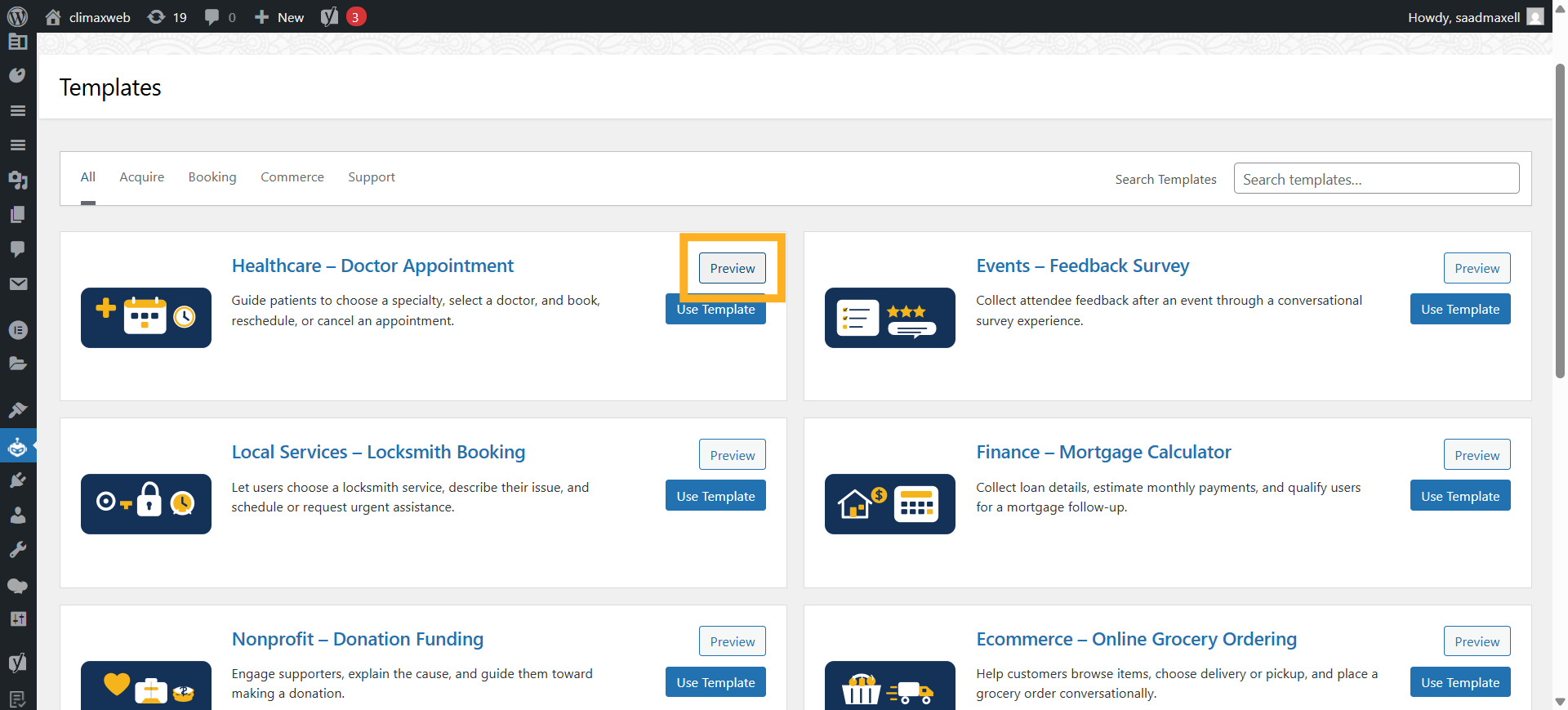Open the 19 pending updates icon

(156, 17)
